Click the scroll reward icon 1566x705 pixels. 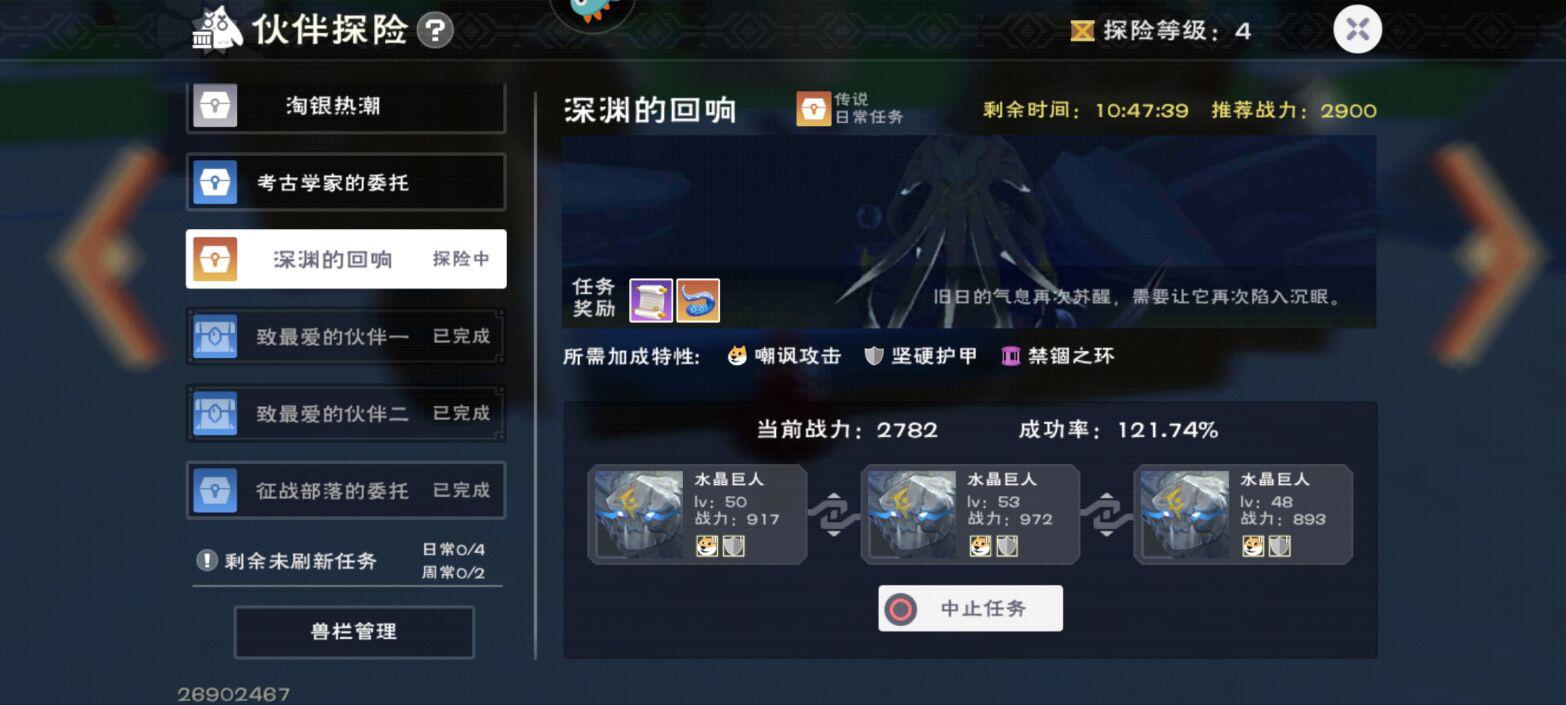pos(651,300)
